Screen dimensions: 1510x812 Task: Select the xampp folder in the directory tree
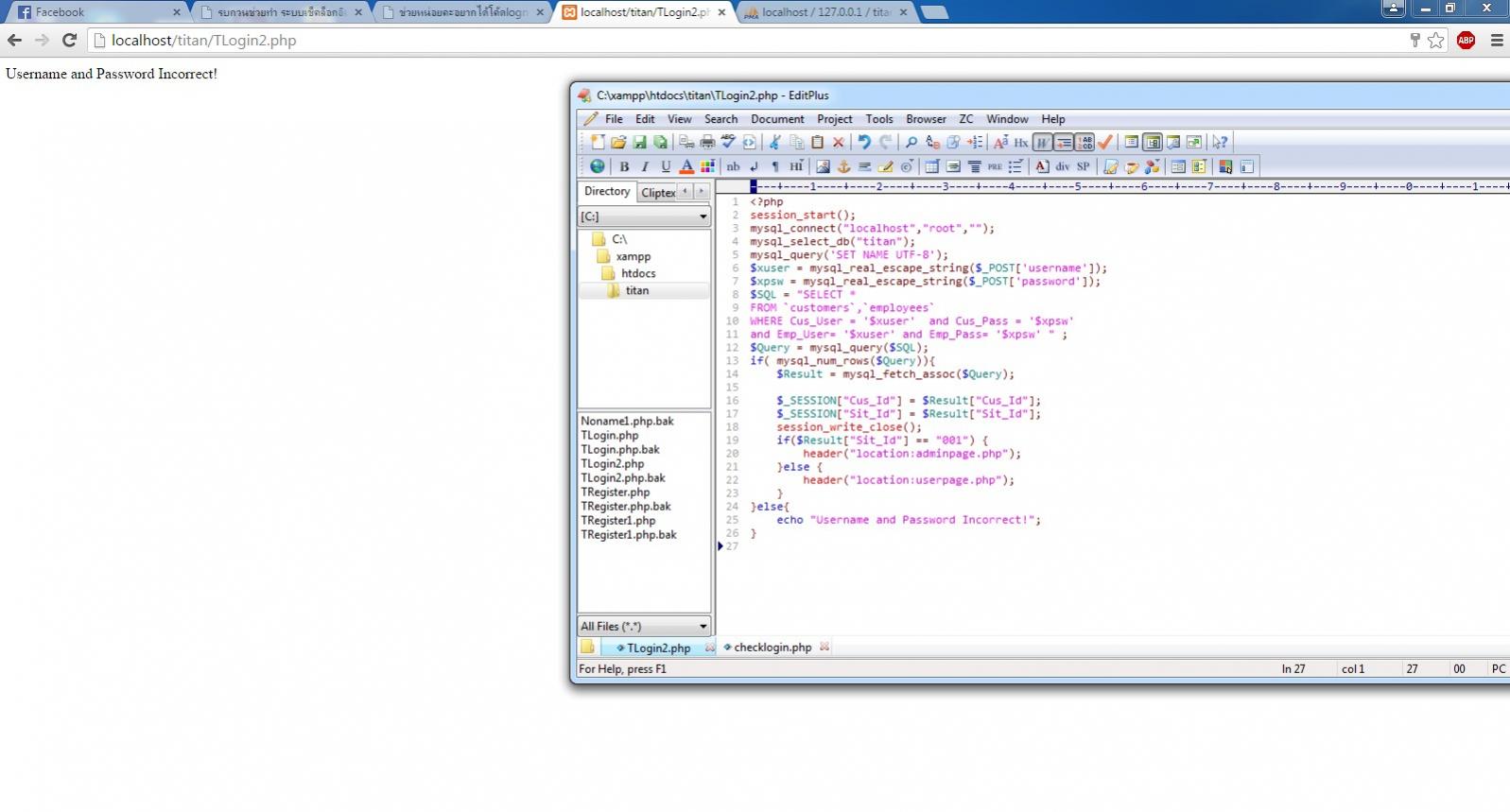click(x=633, y=256)
